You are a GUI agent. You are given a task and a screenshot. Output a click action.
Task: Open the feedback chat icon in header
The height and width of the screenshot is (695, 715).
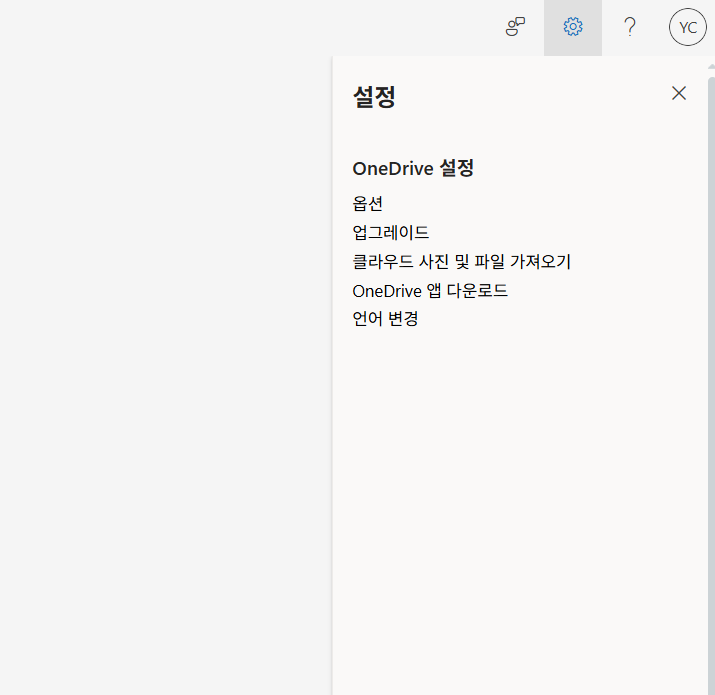point(515,27)
